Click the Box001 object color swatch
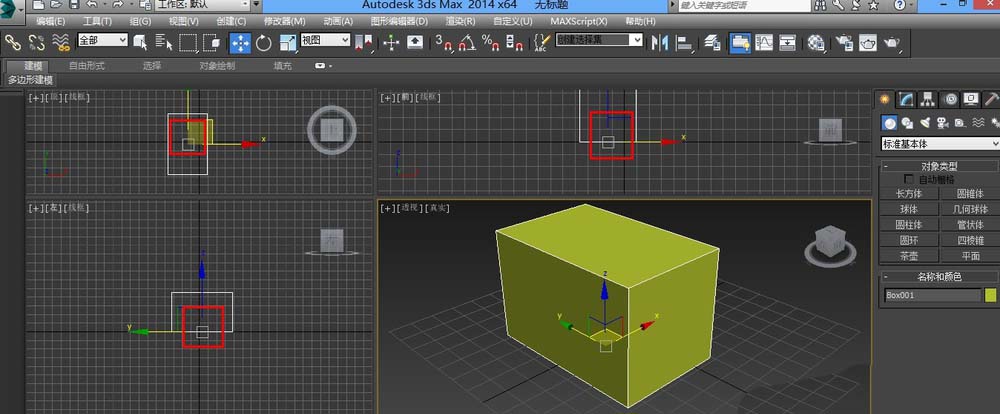Viewport: 1000px width, 414px height. click(x=990, y=295)
